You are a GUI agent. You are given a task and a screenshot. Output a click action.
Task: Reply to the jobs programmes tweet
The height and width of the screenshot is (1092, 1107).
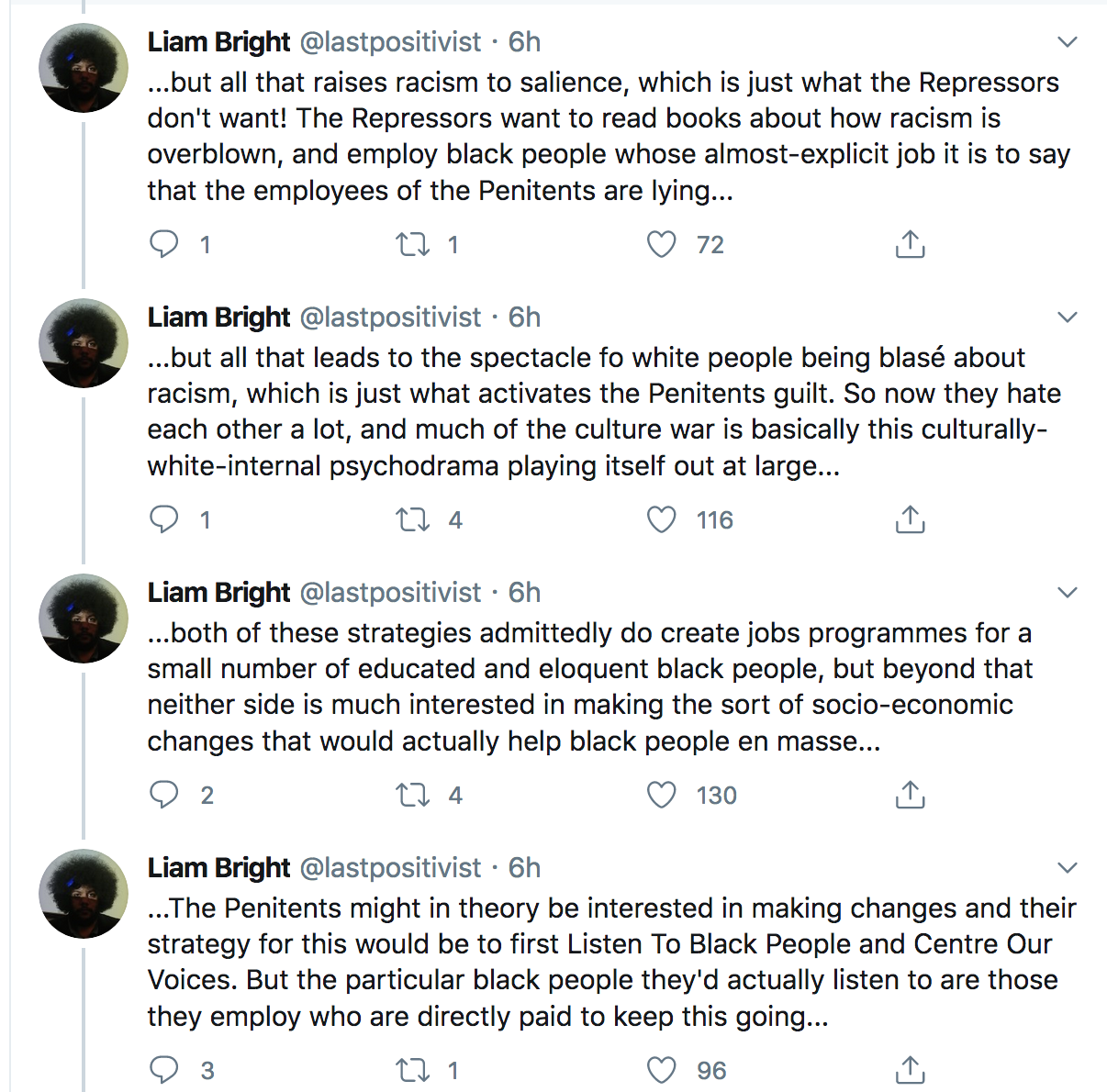click(164, 795)
